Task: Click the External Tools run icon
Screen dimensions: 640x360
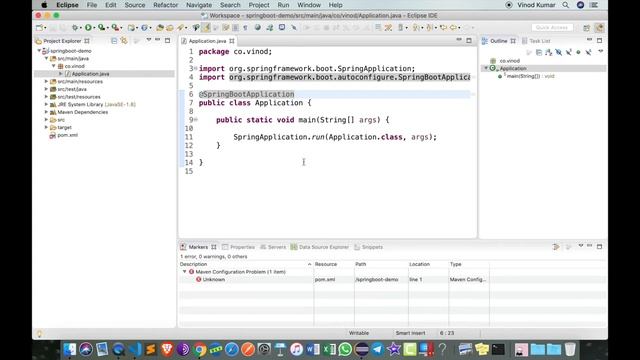Action: (x=116, y=27)
